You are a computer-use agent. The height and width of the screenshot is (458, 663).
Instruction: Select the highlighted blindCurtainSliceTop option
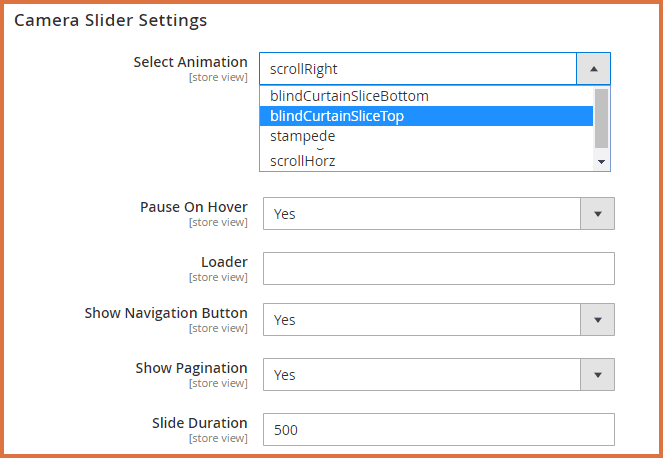point(337,116)
